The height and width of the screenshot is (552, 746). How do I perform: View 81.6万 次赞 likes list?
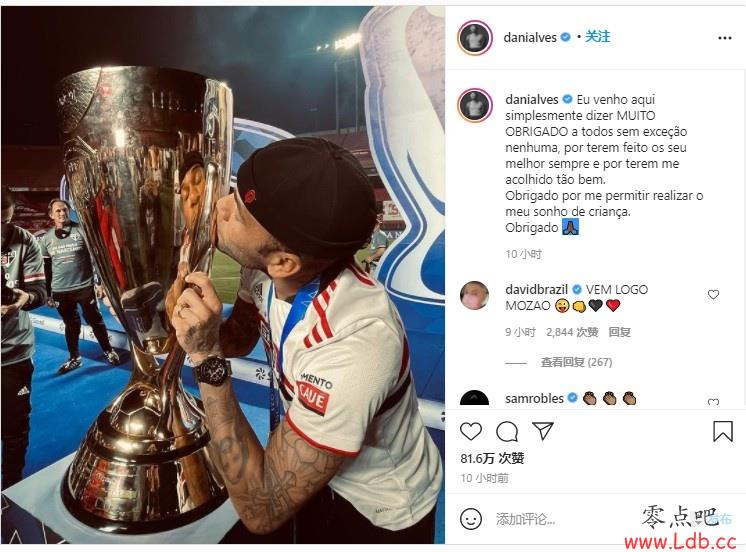pos(492,458)
